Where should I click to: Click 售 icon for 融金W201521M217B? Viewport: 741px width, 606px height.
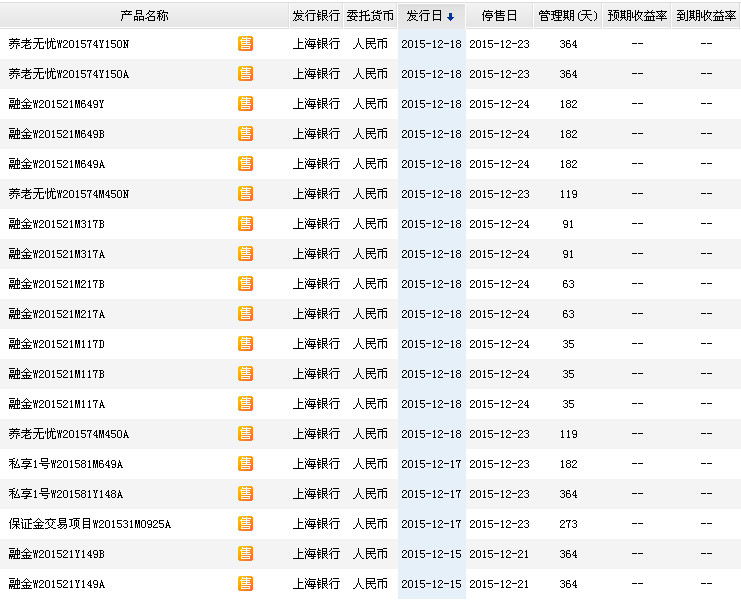[x=245, y=284]
